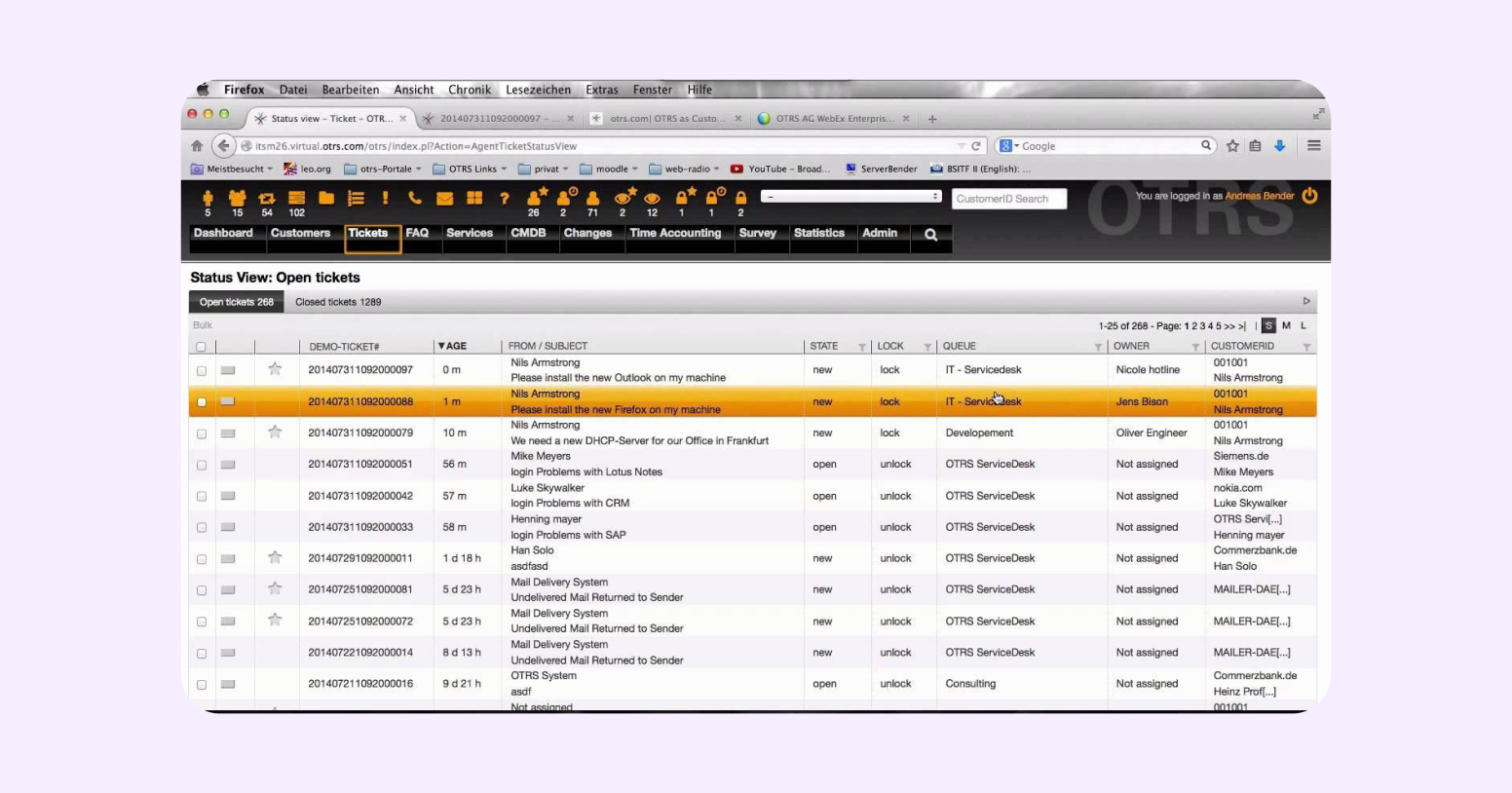Go to page 5 of ticket list

click(x=1218, y=326)
